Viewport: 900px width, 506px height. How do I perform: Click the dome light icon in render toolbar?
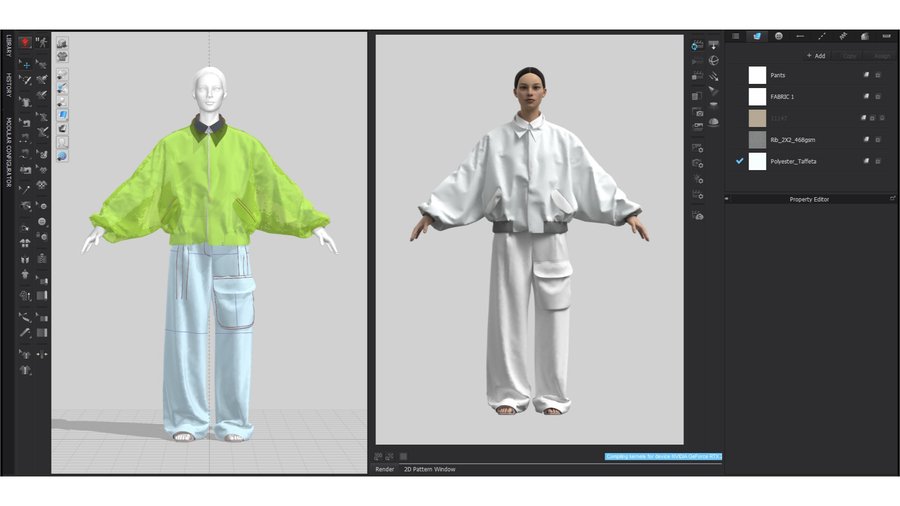click(x=713, y=122)
